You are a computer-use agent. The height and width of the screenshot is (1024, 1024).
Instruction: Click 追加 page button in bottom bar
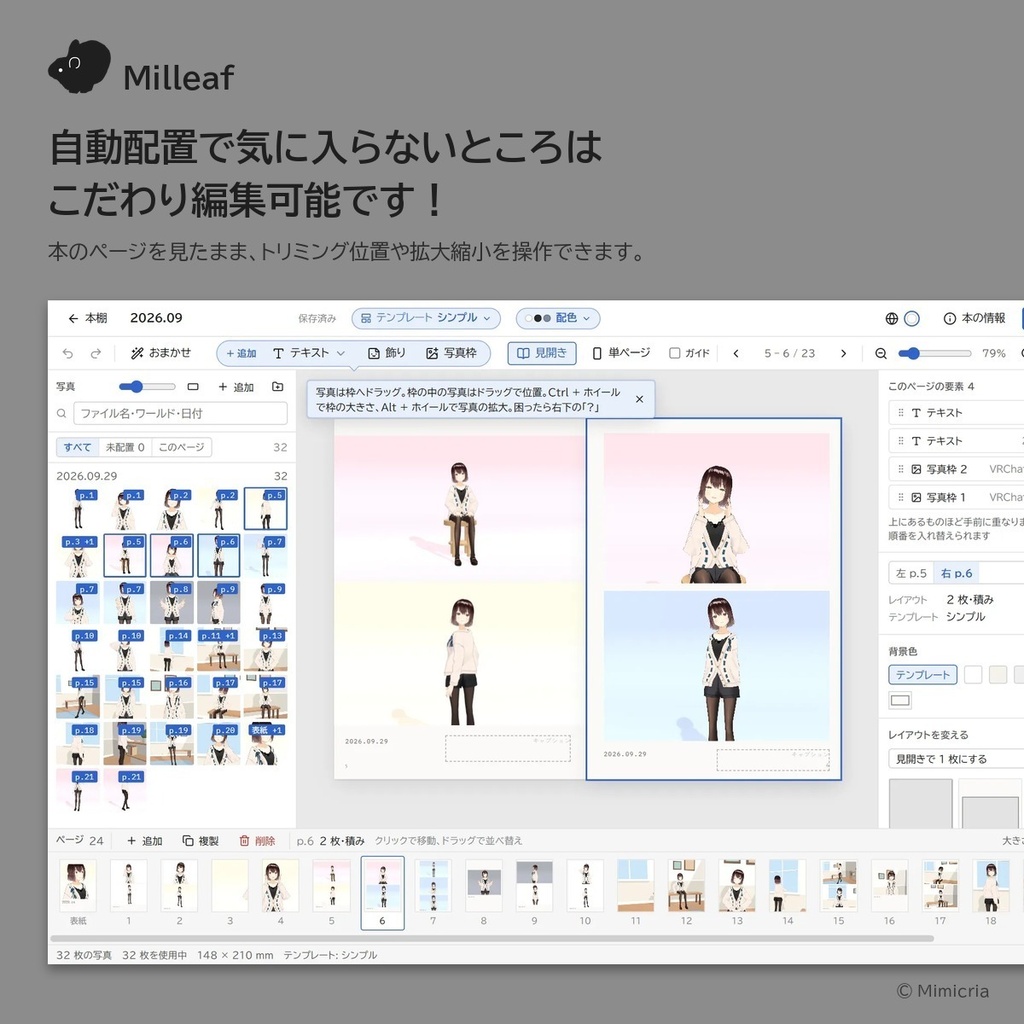(144, 840)
